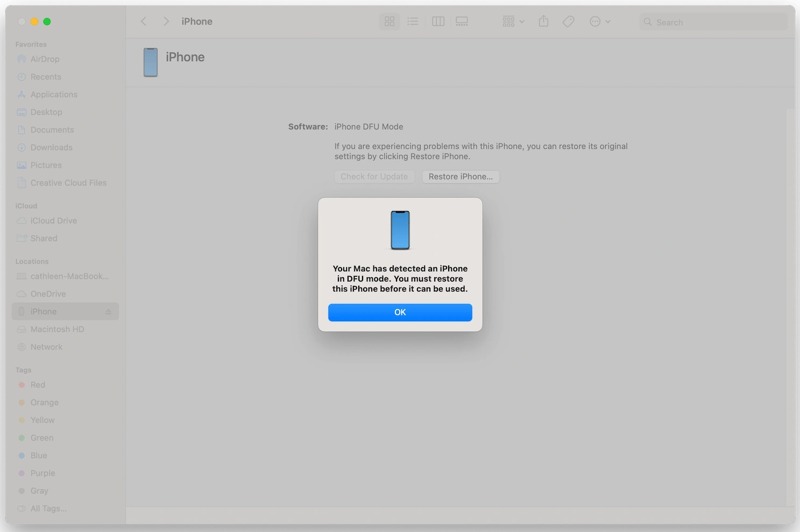The image size is (800, 532).
Task: Eject the iPhone with the eject icon
Action: coord(108,312)
